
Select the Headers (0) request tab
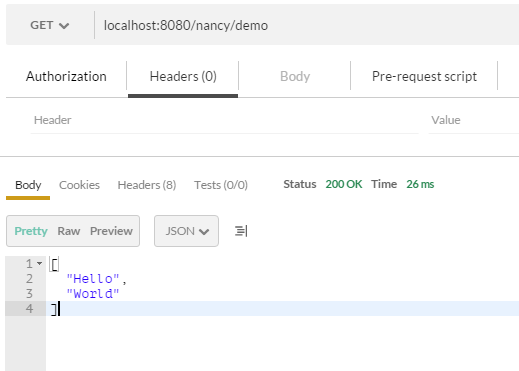(x=183, y=76)
